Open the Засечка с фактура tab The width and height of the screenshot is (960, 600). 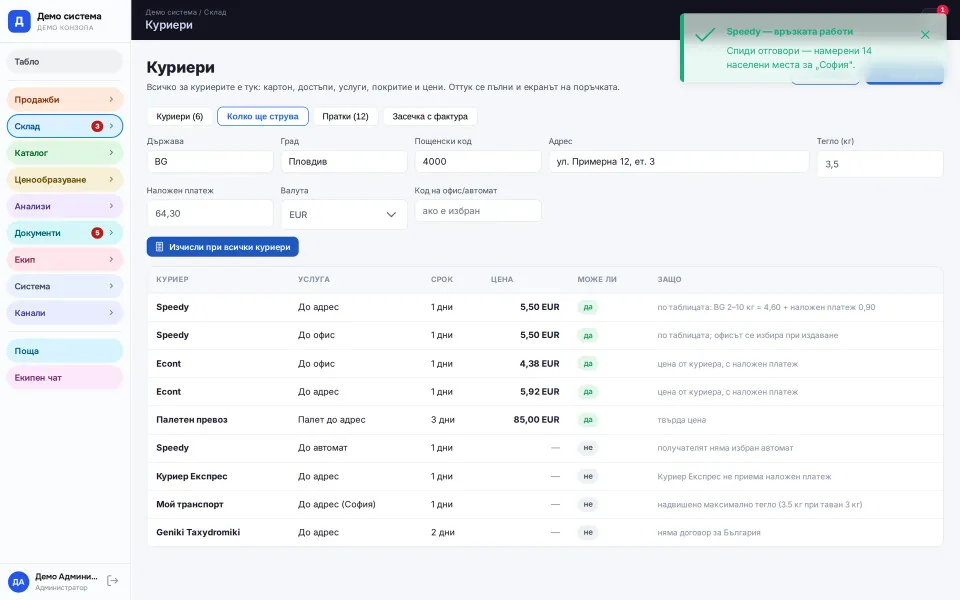click(430, 116)
